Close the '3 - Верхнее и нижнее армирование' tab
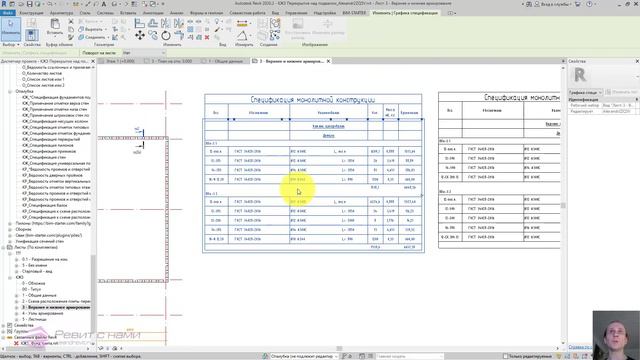 [328, 61]
